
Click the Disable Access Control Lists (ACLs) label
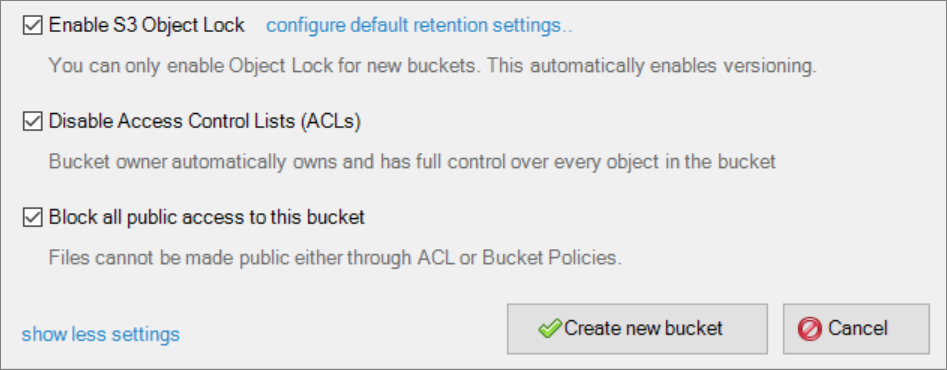pyautogui.click(x=205, y=122)
